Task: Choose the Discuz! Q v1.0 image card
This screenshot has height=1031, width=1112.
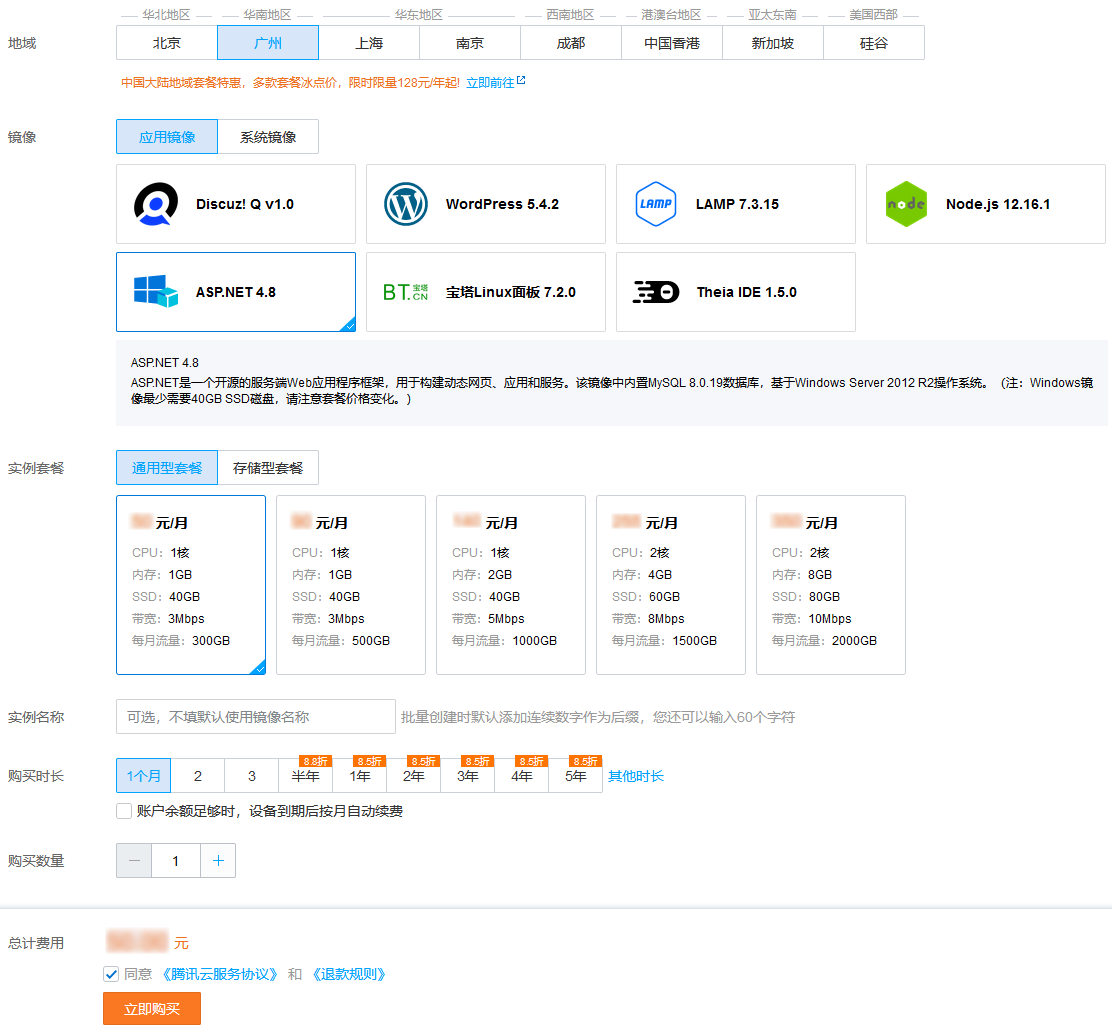Action: (x=236, y=204)
